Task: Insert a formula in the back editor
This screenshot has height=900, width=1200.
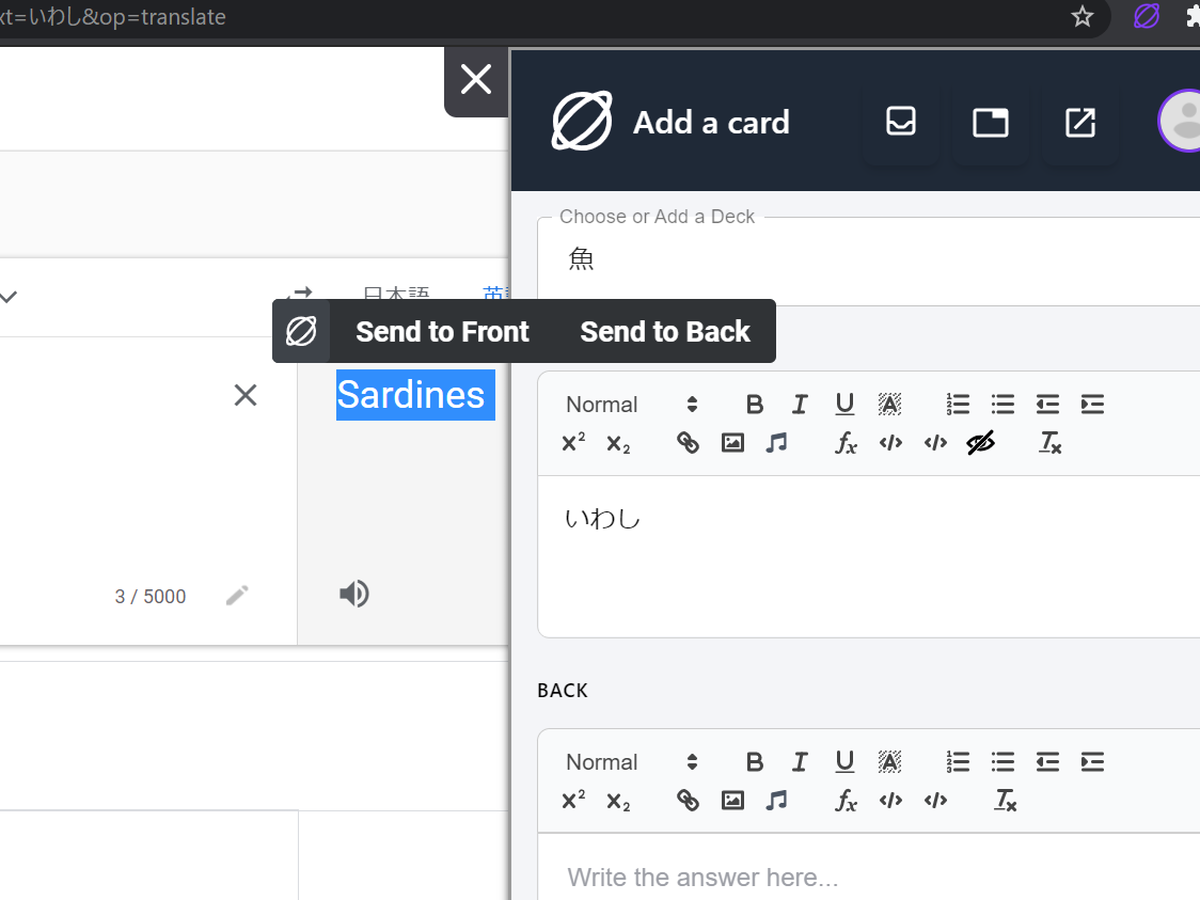Action: pyautogui.click(x=846, y=801)
